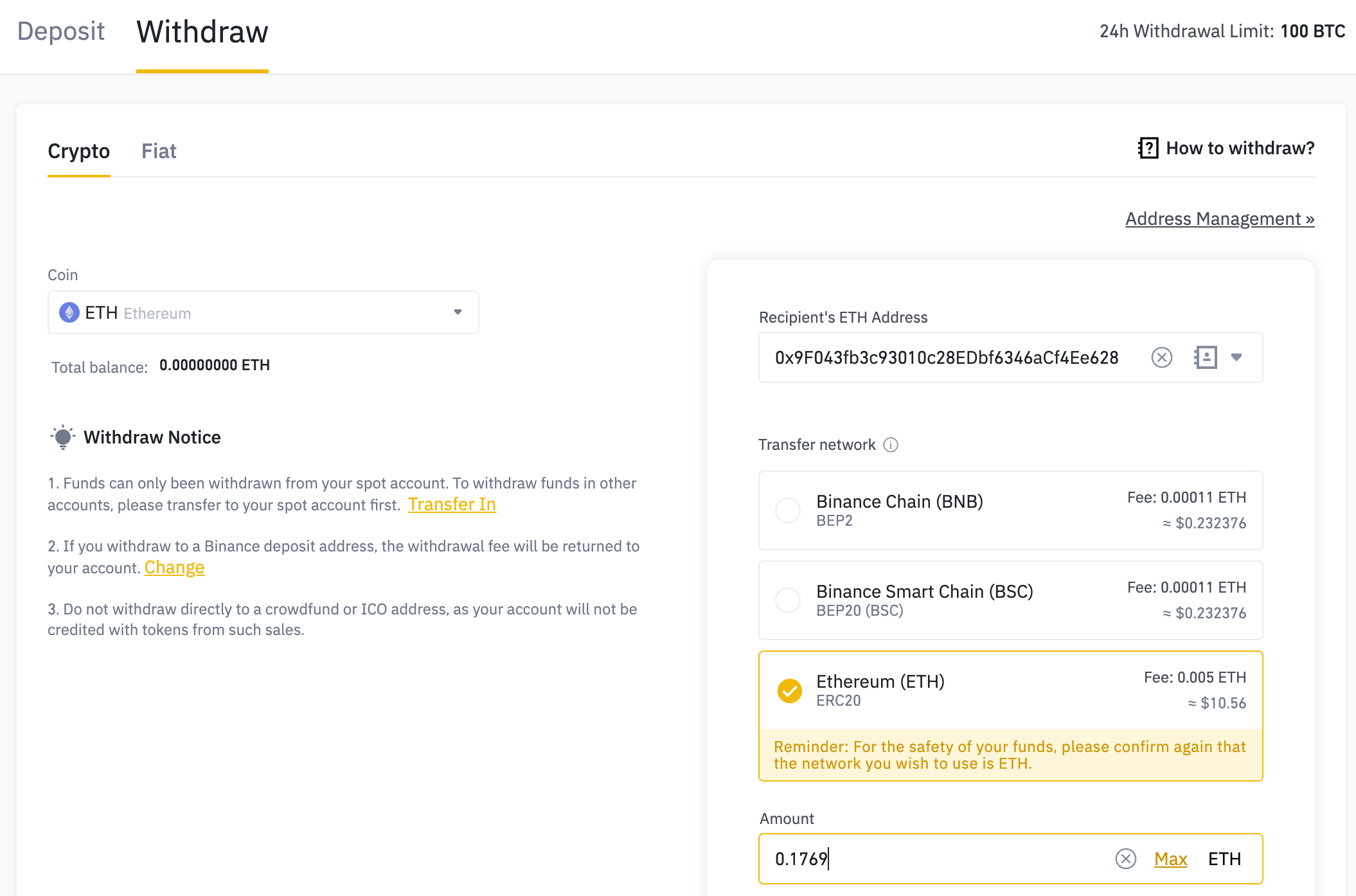Follow the Transfer In link
Image resolution: width=1356 pixels, height=896 pixels.
click(x=452, y=505)
